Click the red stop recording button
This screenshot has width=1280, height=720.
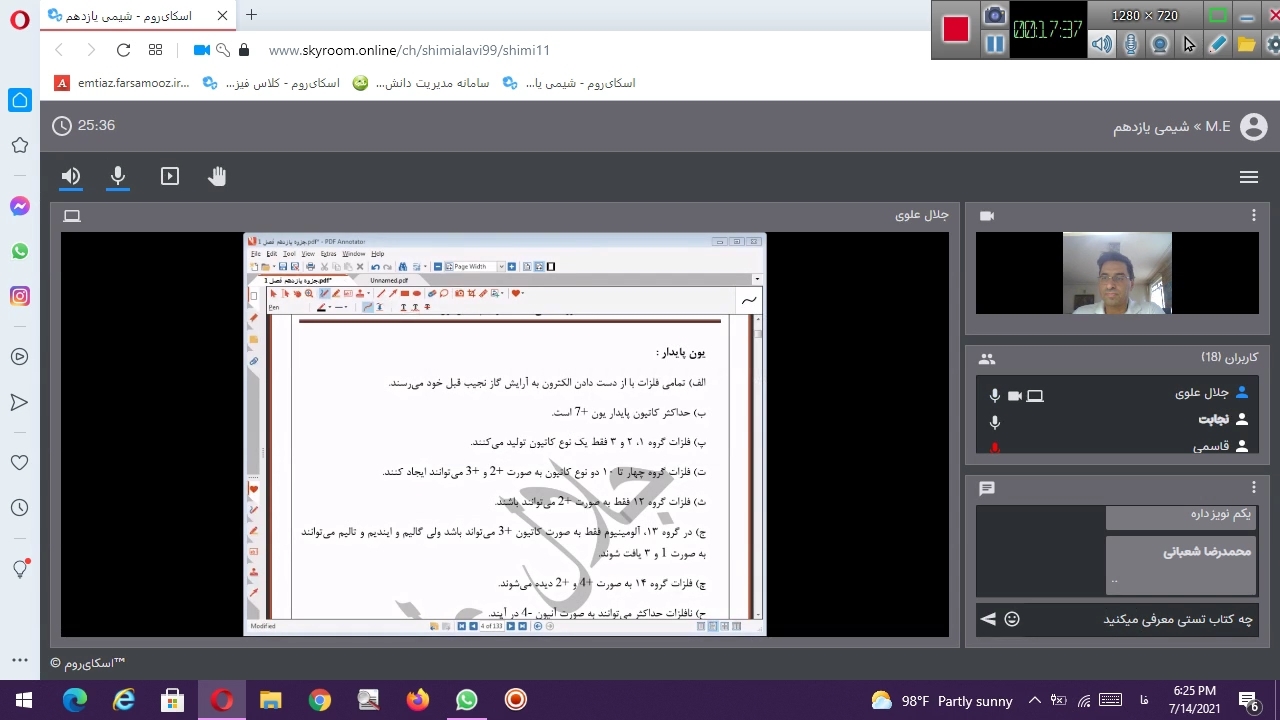[955, 29]
